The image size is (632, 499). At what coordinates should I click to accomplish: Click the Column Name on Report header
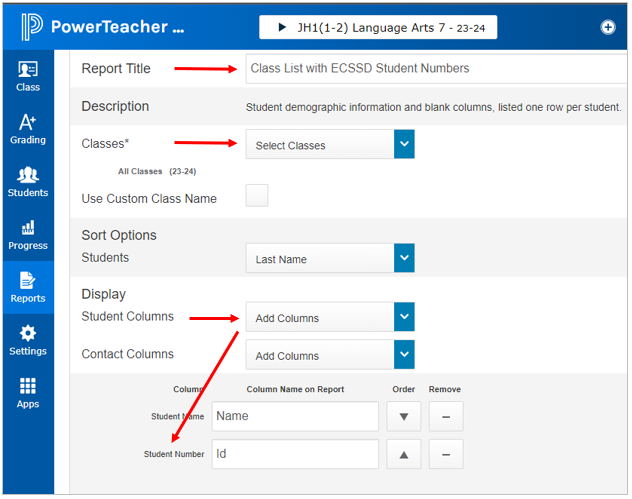pos(295,389)
